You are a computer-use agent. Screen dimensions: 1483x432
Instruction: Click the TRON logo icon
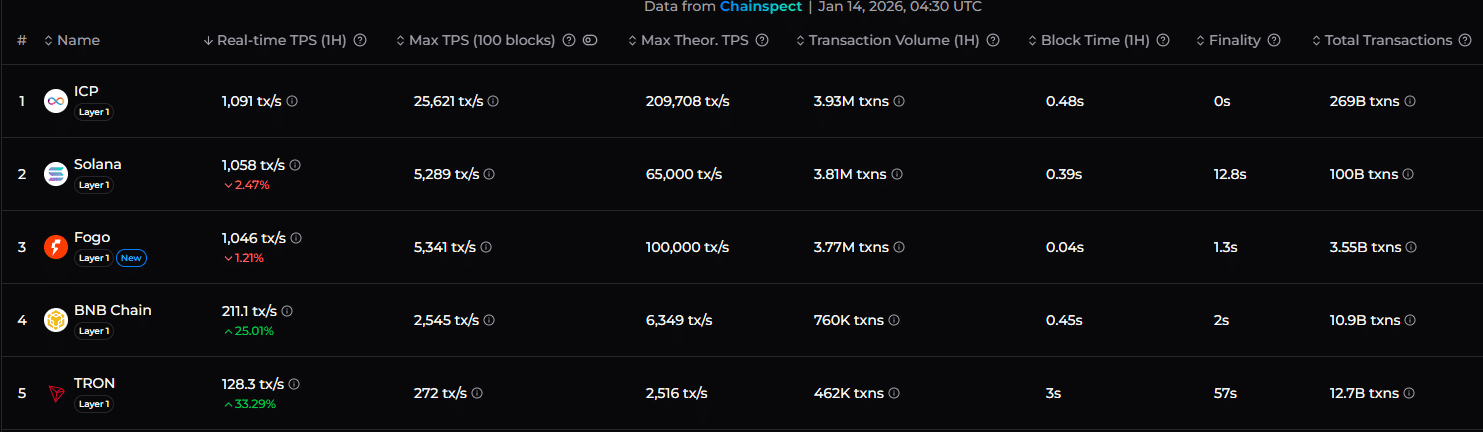(x=56, y=393)
